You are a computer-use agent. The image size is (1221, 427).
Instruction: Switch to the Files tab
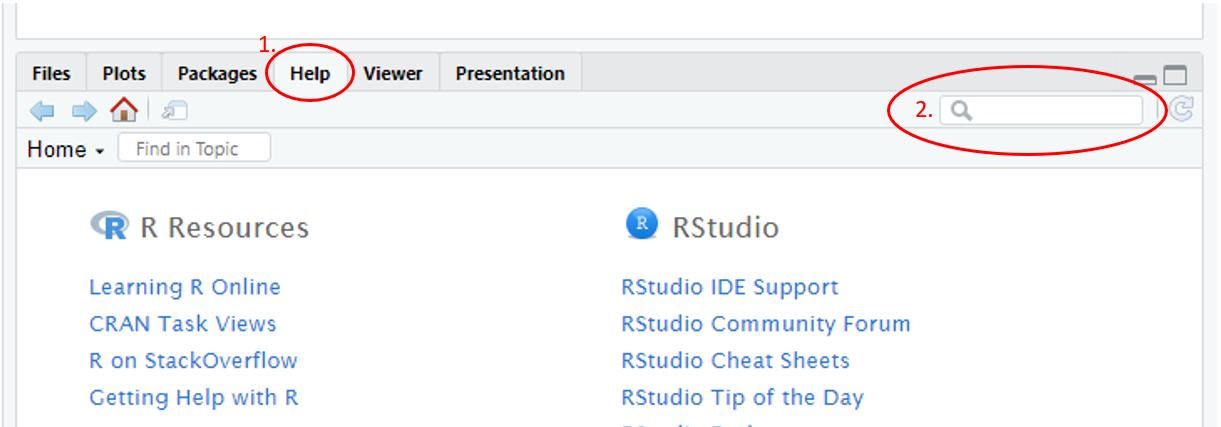click(x=51, y=74)
